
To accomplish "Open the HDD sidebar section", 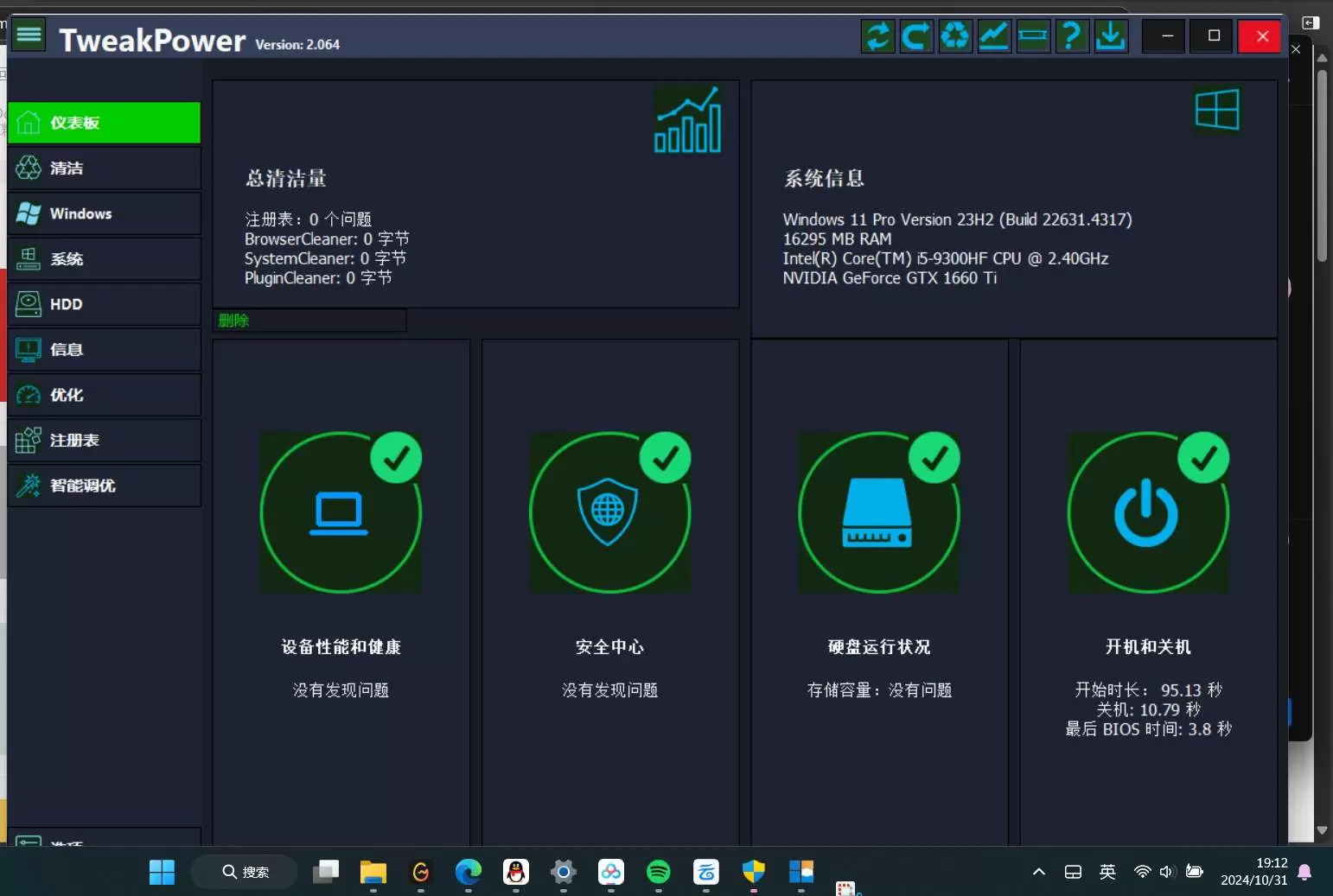I will [105, 304].
